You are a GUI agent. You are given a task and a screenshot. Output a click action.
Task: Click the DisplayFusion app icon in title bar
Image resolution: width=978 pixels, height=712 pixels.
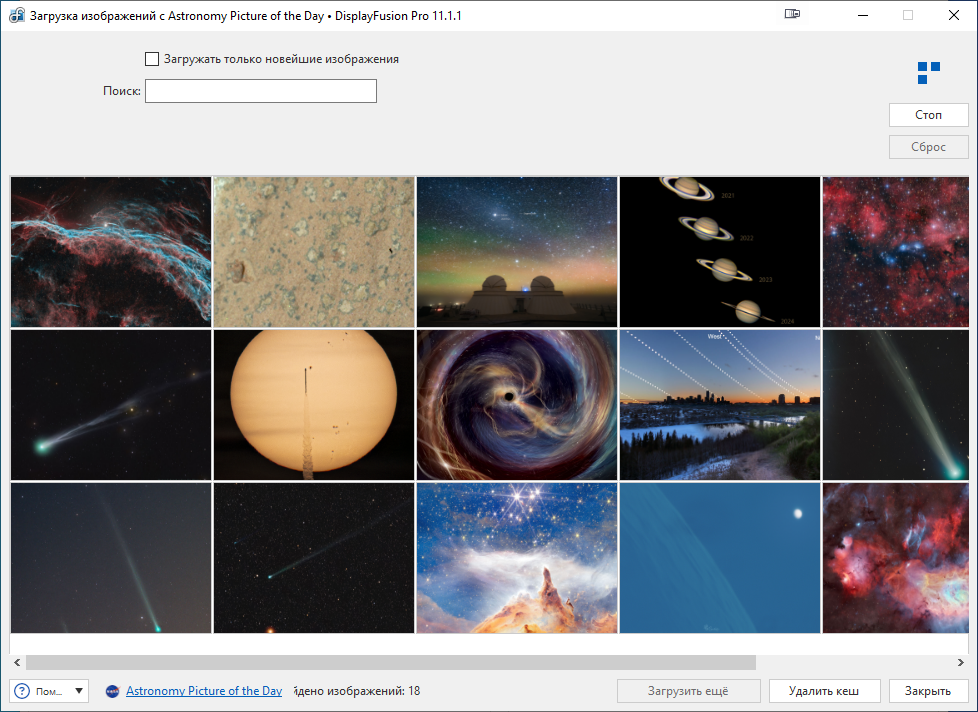[x=16, y=16]
